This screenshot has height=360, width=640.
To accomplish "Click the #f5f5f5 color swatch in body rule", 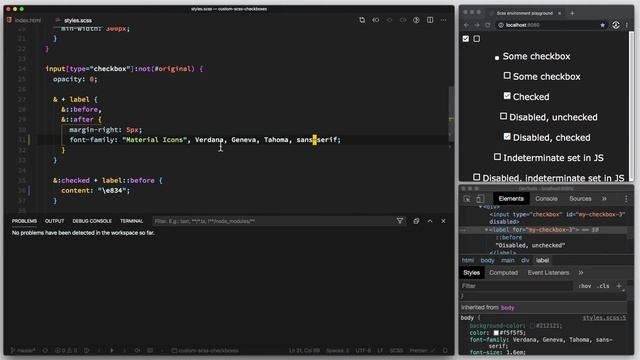I will (496, 333).
